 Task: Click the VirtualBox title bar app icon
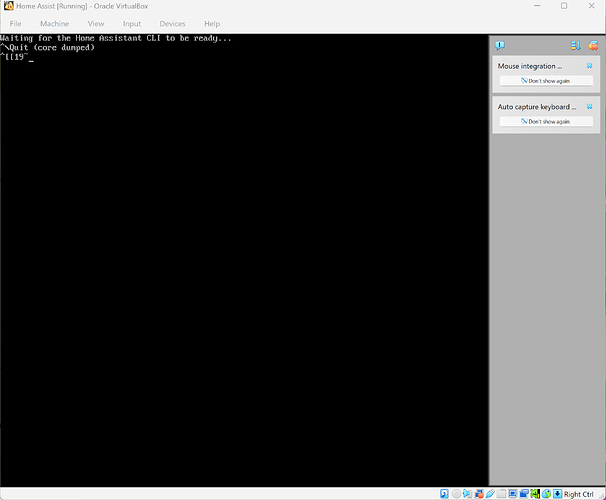point(9,6)
